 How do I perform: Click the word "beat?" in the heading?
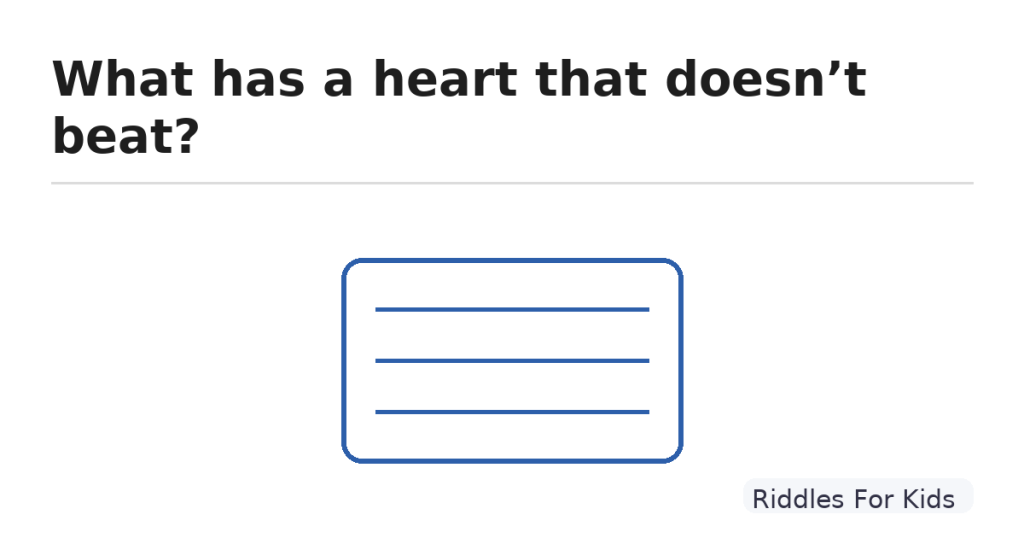point(124,136)
